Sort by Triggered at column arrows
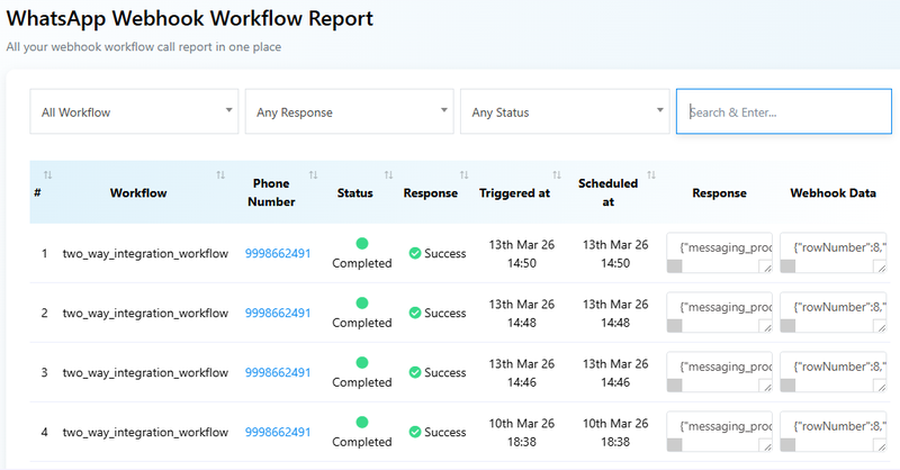900x470 pixels. click(557, 175)
